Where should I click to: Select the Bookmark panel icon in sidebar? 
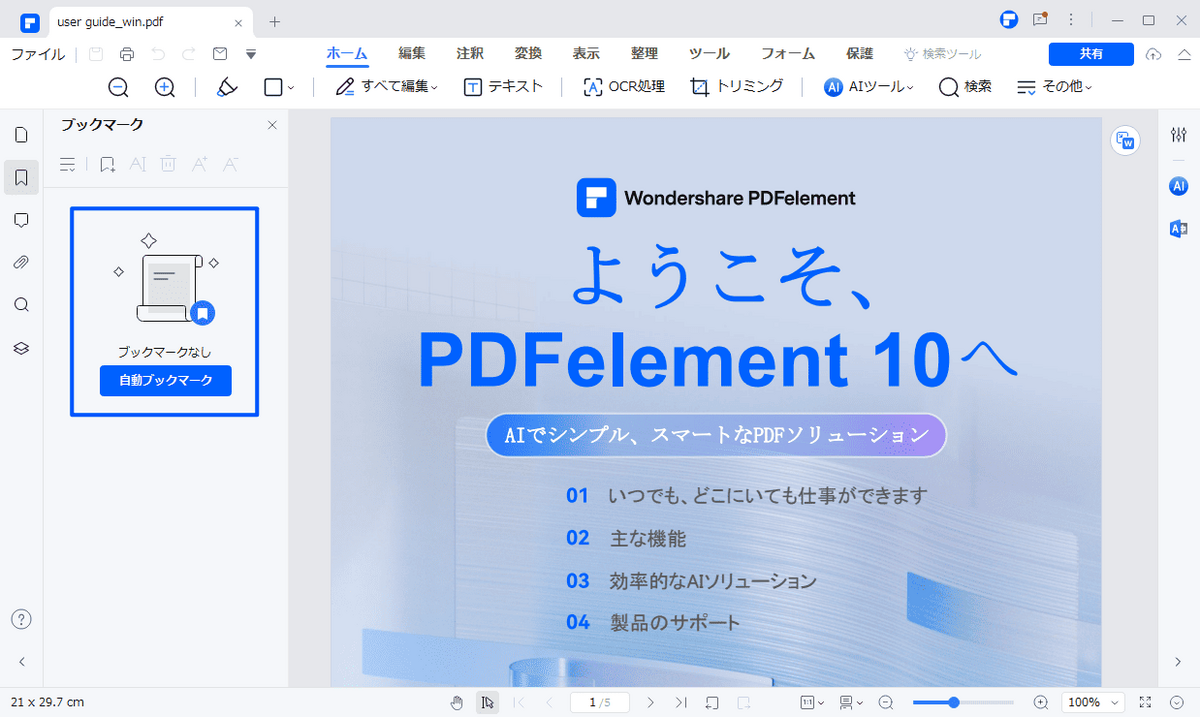point(21,177)
